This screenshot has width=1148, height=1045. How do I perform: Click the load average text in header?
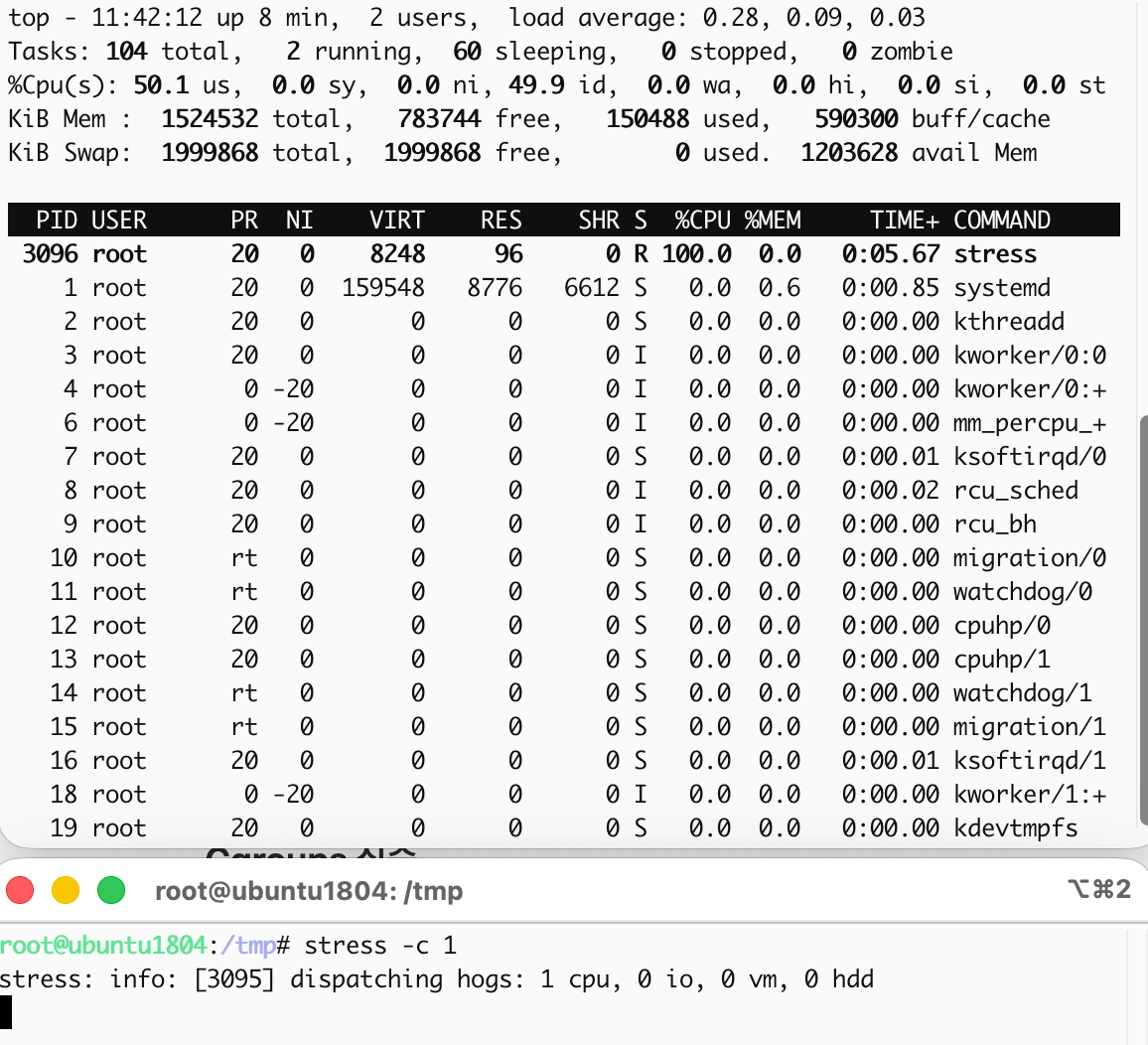(x=717, y=18)
